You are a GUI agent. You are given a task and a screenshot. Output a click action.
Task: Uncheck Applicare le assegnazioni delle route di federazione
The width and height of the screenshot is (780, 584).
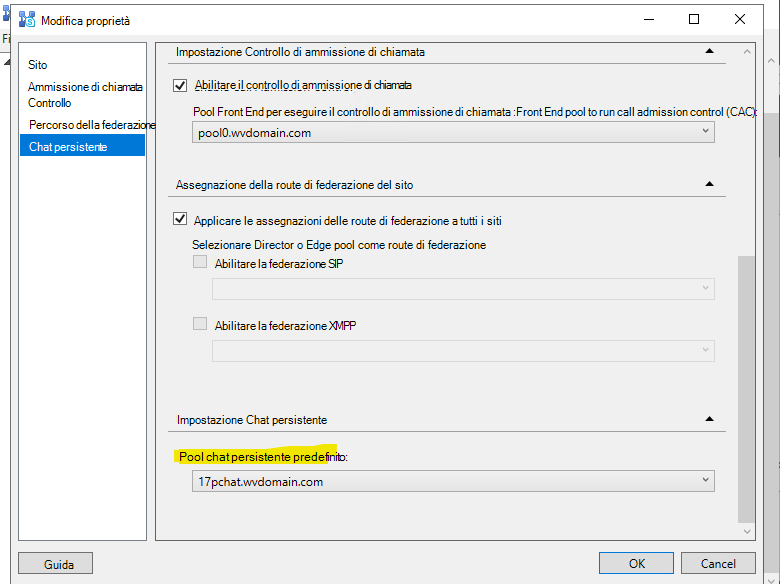pos(180,219)
